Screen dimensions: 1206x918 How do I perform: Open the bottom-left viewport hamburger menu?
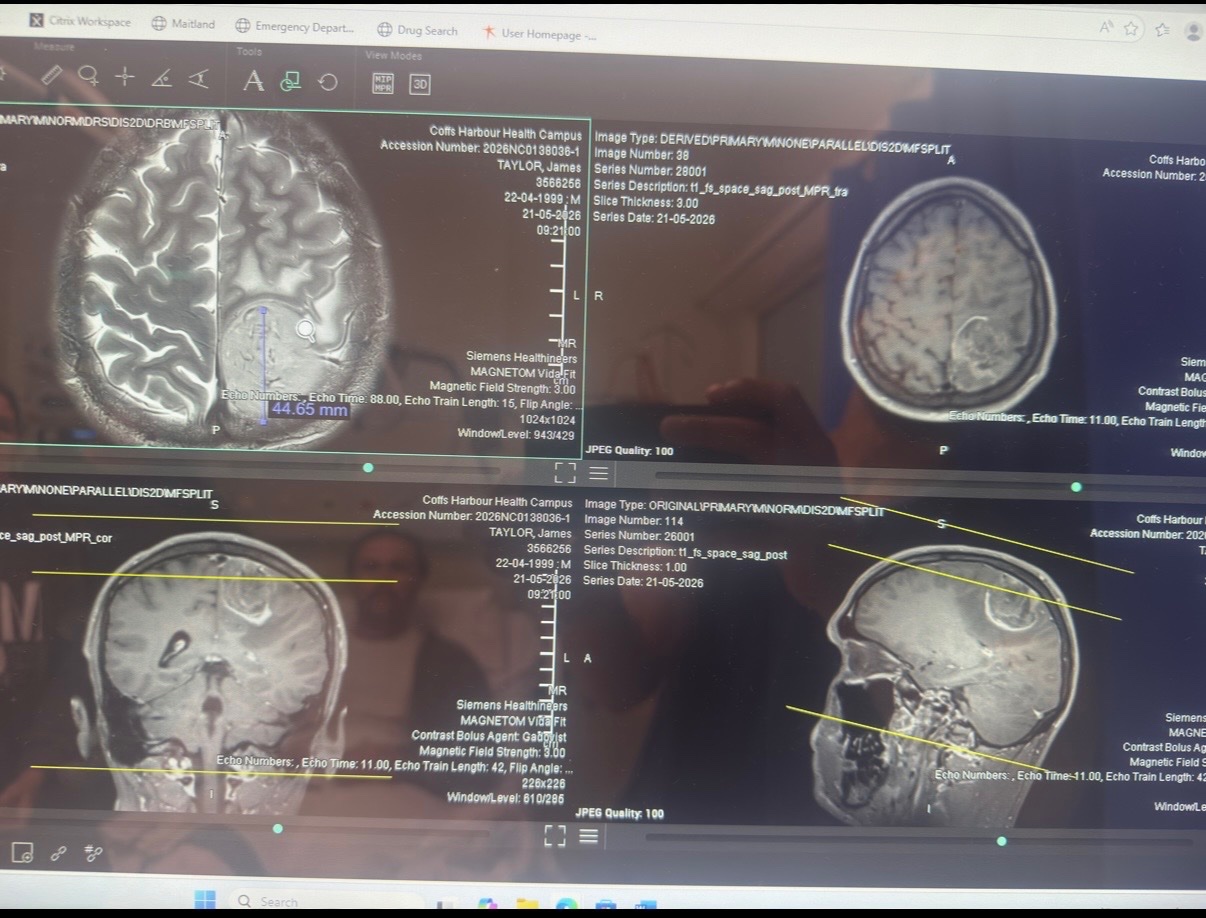click(x=589, y=835)
